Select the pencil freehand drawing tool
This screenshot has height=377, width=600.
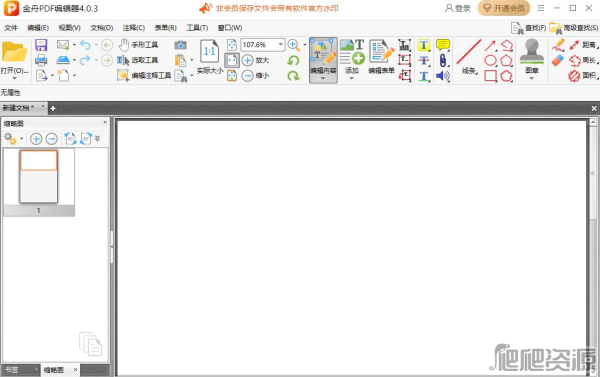[x=558, y=45]
